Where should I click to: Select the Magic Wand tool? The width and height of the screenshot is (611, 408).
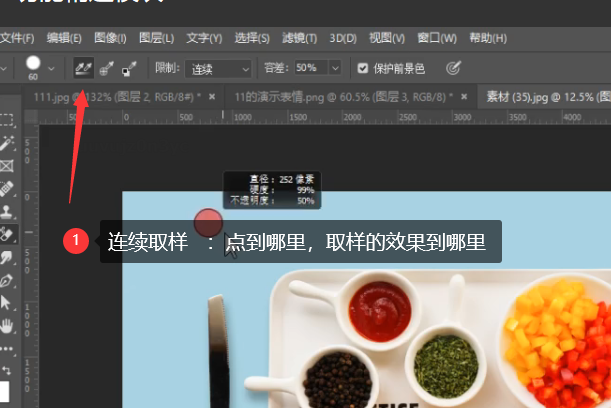[x=7, y=143]
